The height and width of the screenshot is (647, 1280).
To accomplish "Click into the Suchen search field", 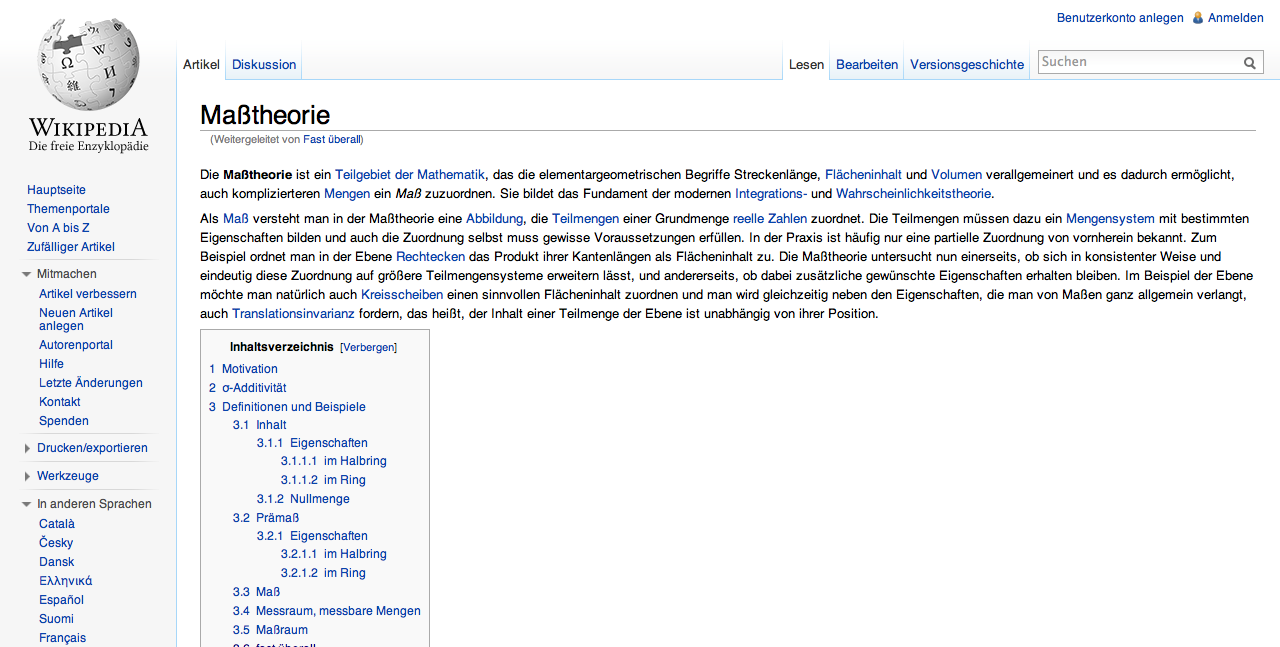I will click(x=1139, y=62).
